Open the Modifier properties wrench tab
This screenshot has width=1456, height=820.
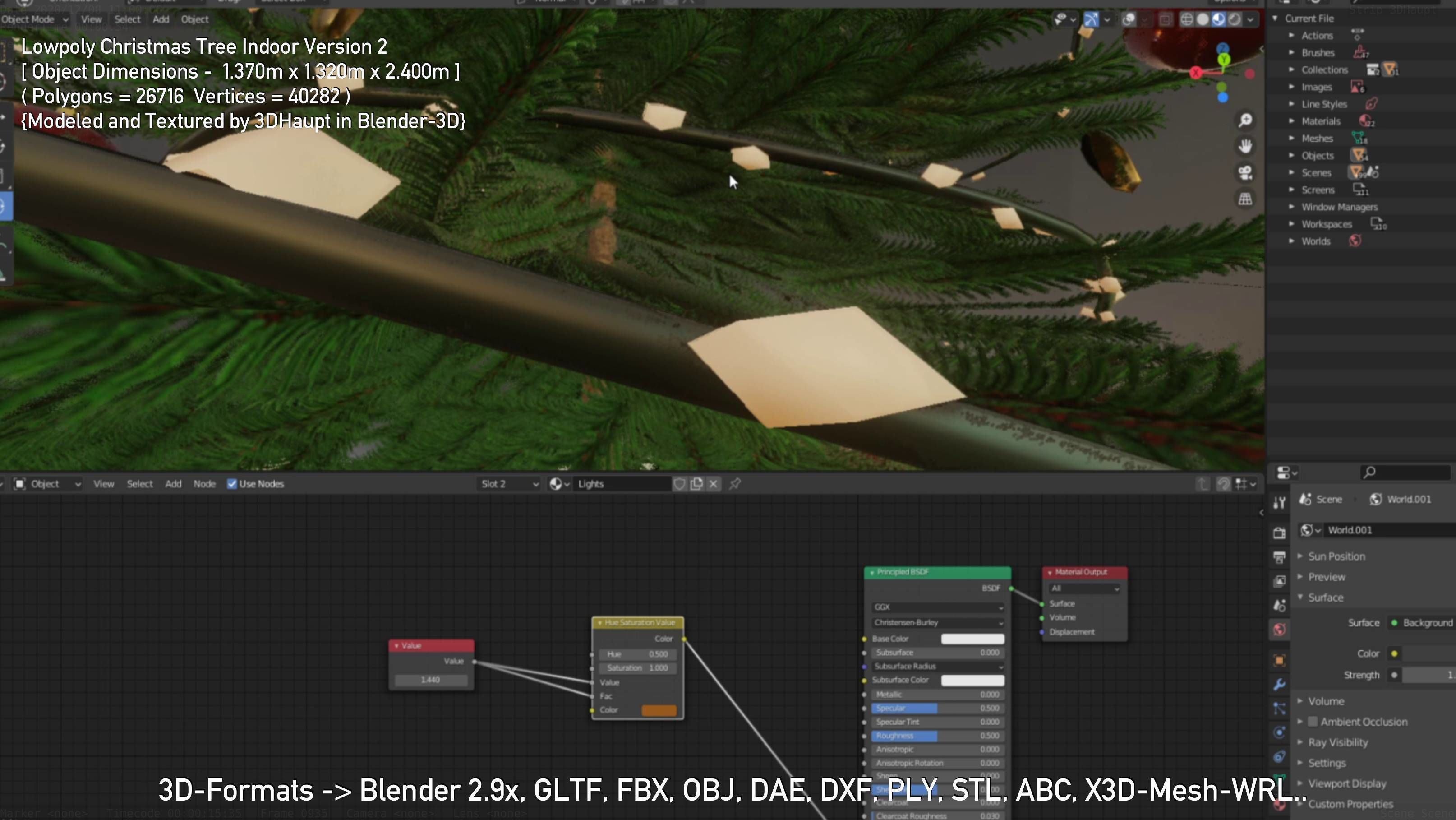(x=1280, y=684)
